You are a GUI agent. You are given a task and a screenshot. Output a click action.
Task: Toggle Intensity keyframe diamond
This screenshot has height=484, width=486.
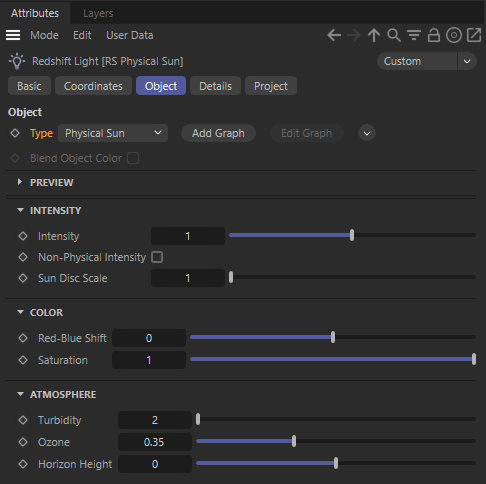pos(23,236)
